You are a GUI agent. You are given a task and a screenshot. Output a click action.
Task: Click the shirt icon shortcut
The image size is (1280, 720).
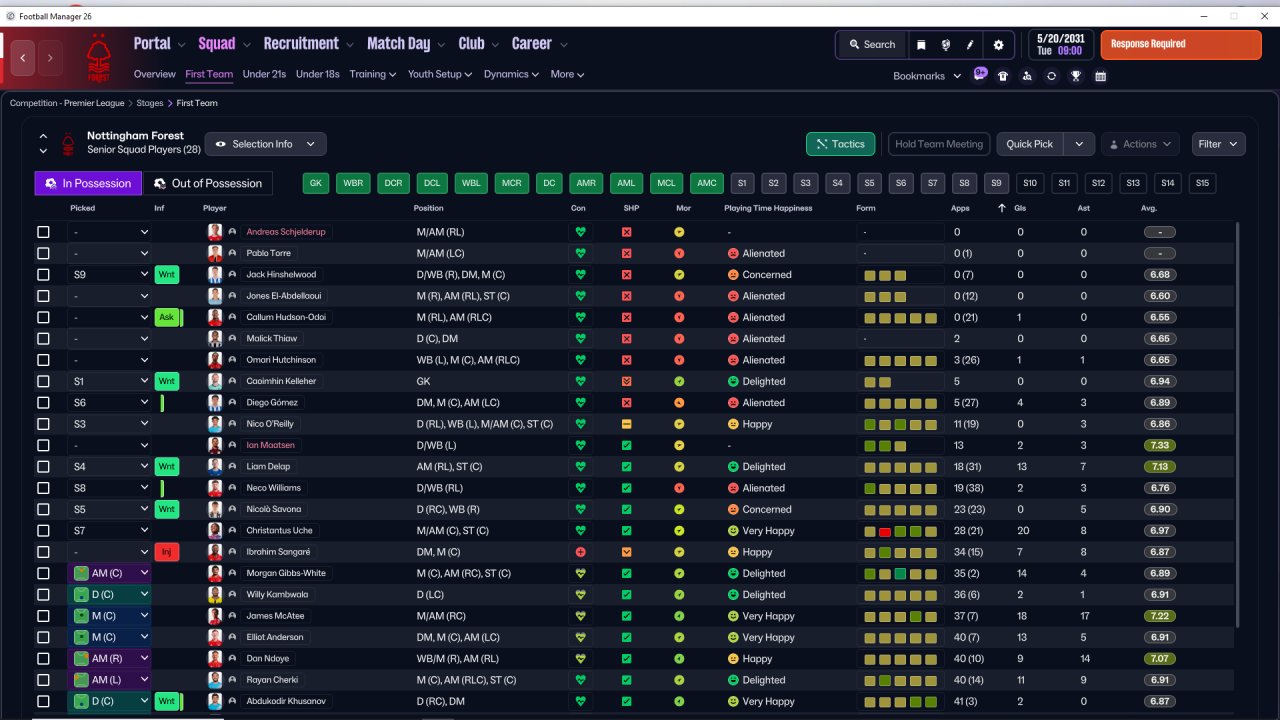point(1003,76)
